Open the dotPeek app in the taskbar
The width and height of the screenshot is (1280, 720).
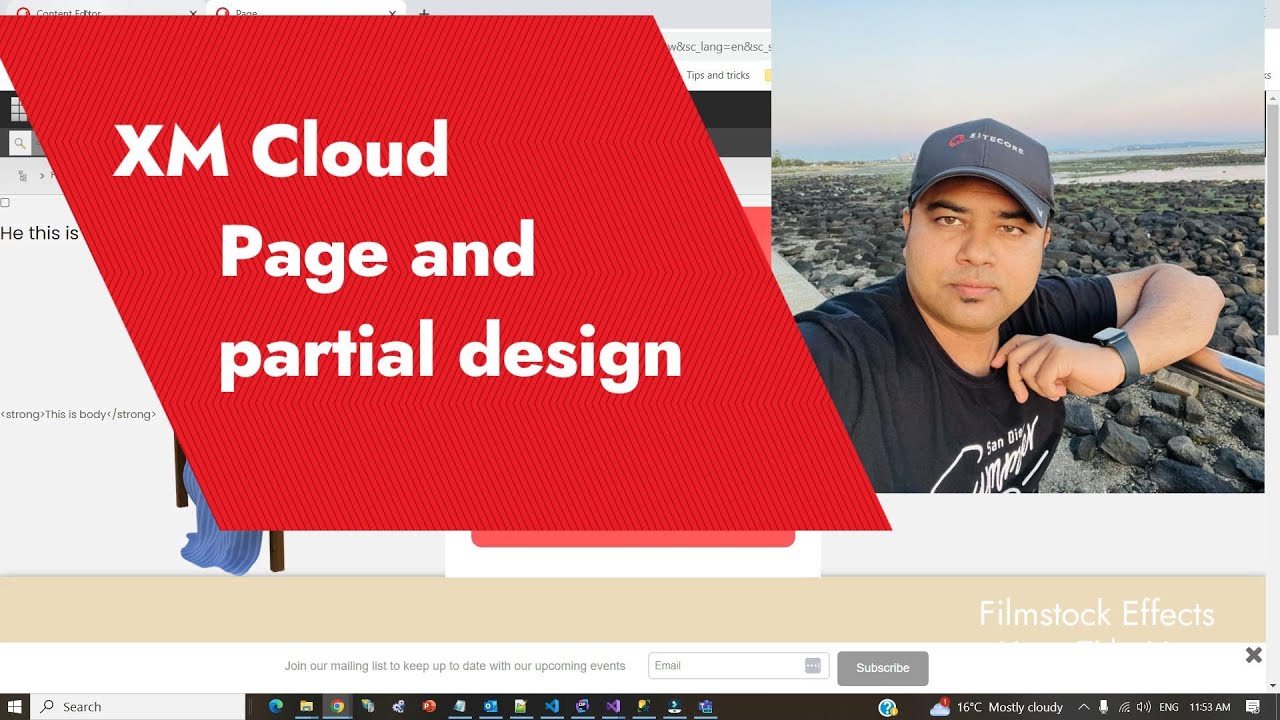coord(582,706)
